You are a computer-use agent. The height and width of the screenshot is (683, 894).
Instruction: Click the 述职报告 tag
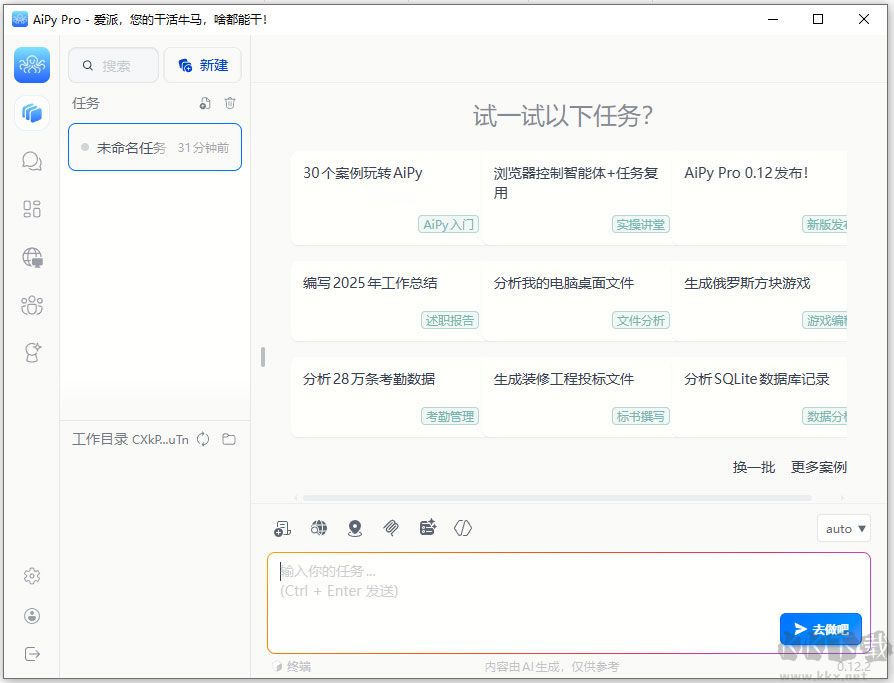point(450,320)
